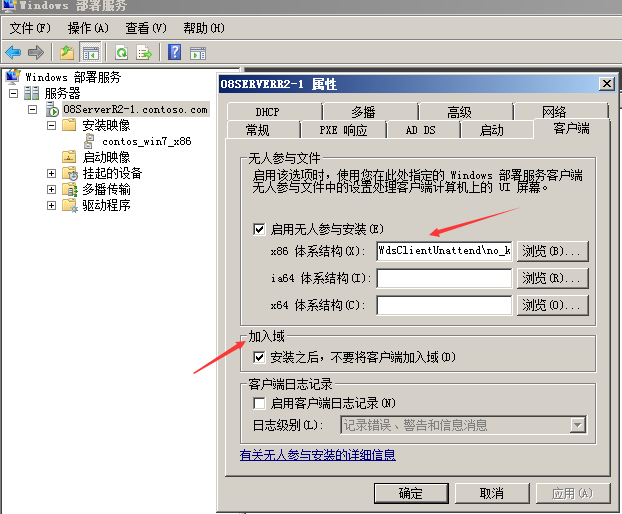Select the 启动映像 tree item
The image size is (622, 514).
106,157
